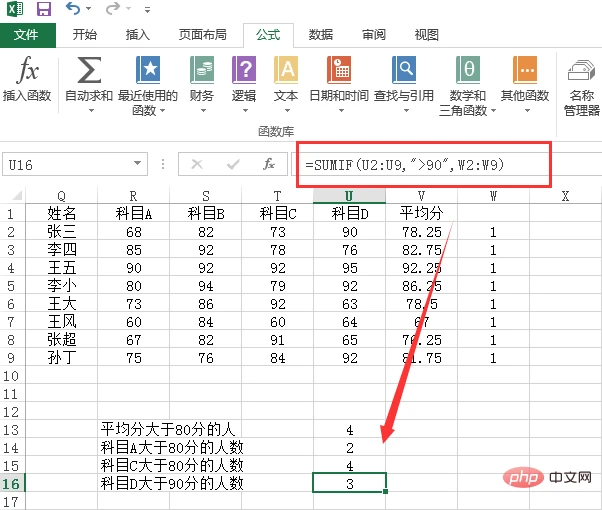Click the AutoSum (自动求和) sigma icon
The width and height of the screenshot is (602, 510).
click(89, 70)
